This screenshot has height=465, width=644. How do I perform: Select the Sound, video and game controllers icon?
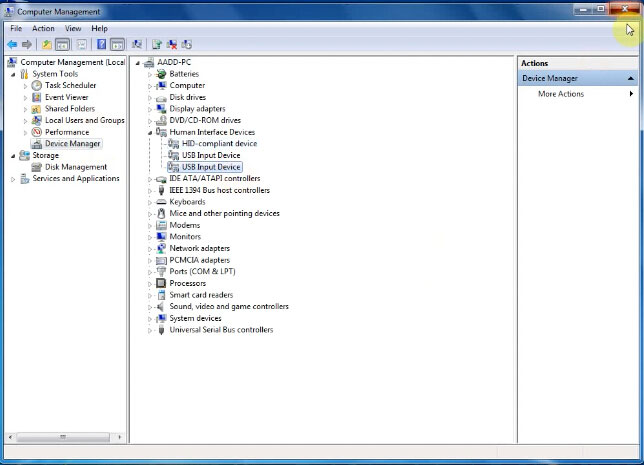161,307
